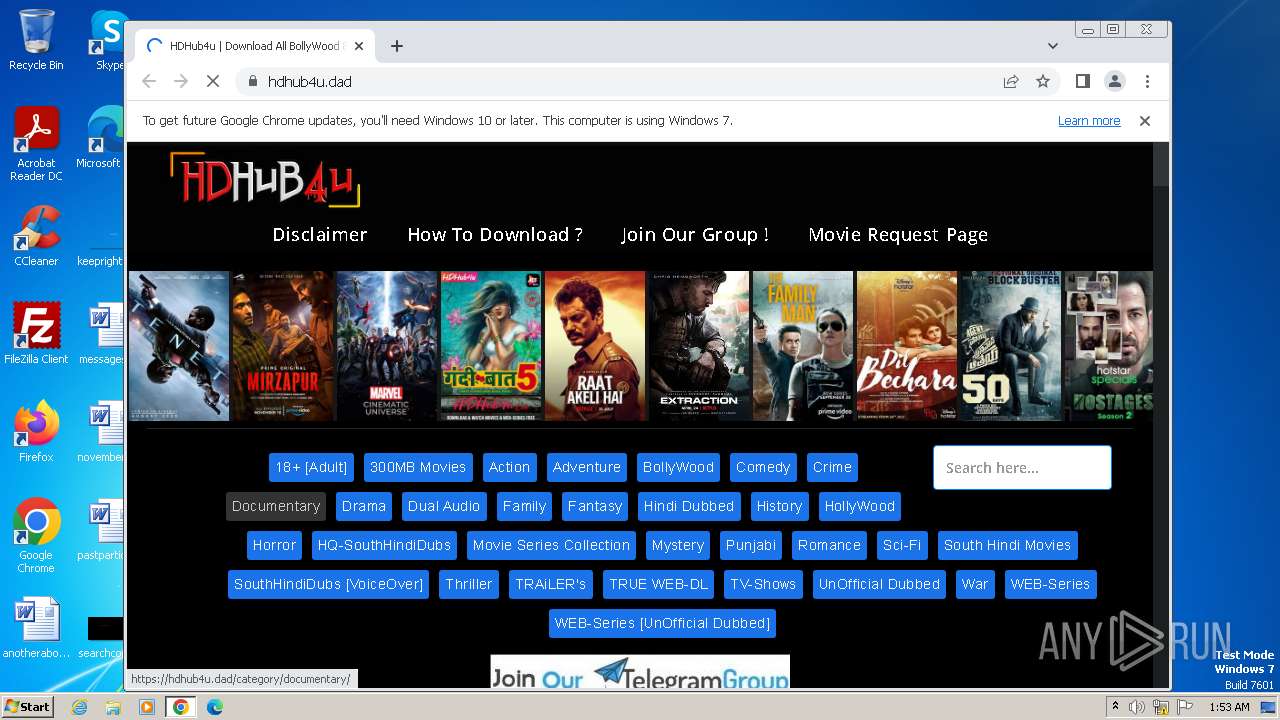Screen dimensions: 1280x720
Task: Open the Mirzapur poster thumbnail
Action: (283, 346)
